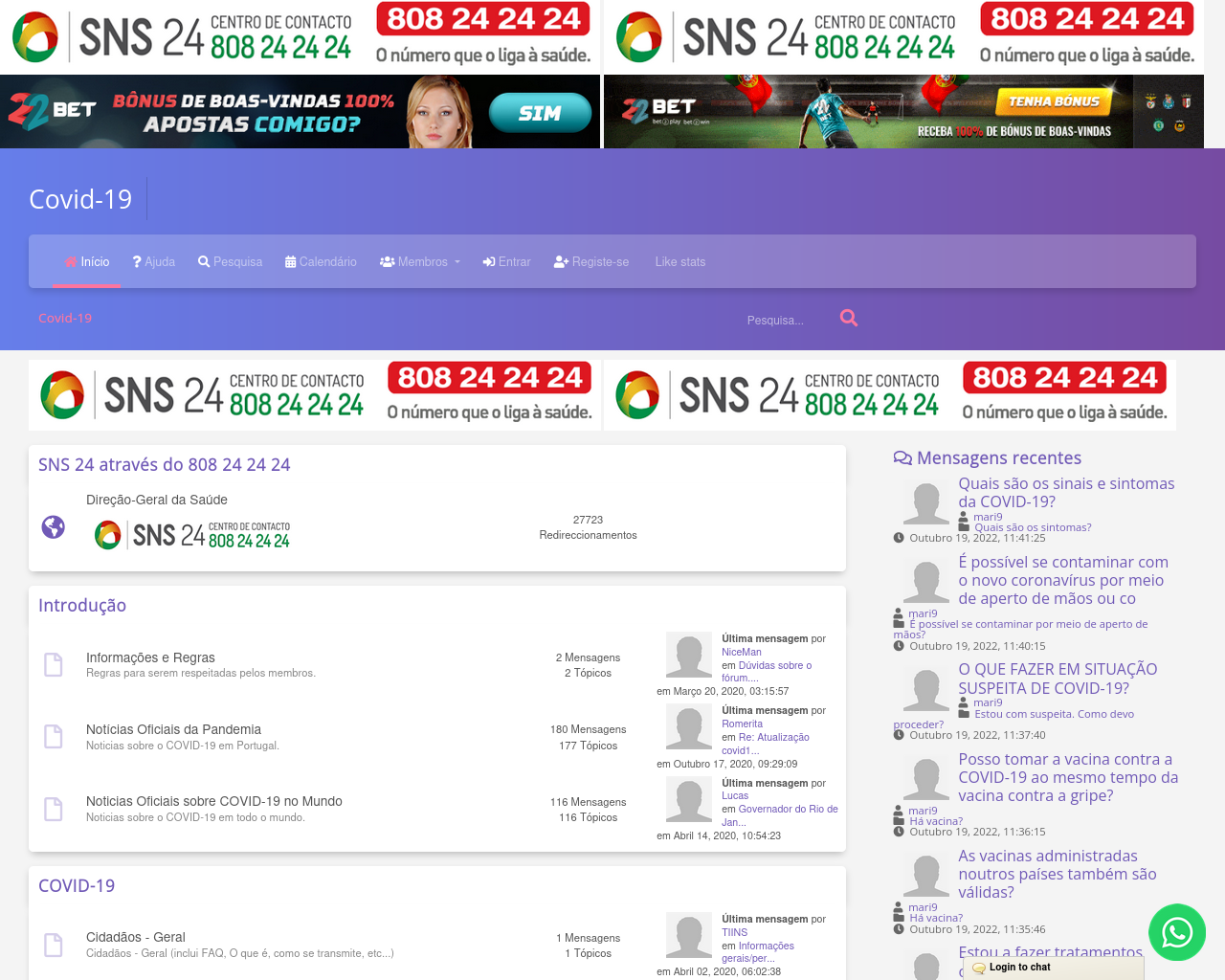Open the Calendário menu item
The image size is (1225, 980).
click(x=321, y=261)
